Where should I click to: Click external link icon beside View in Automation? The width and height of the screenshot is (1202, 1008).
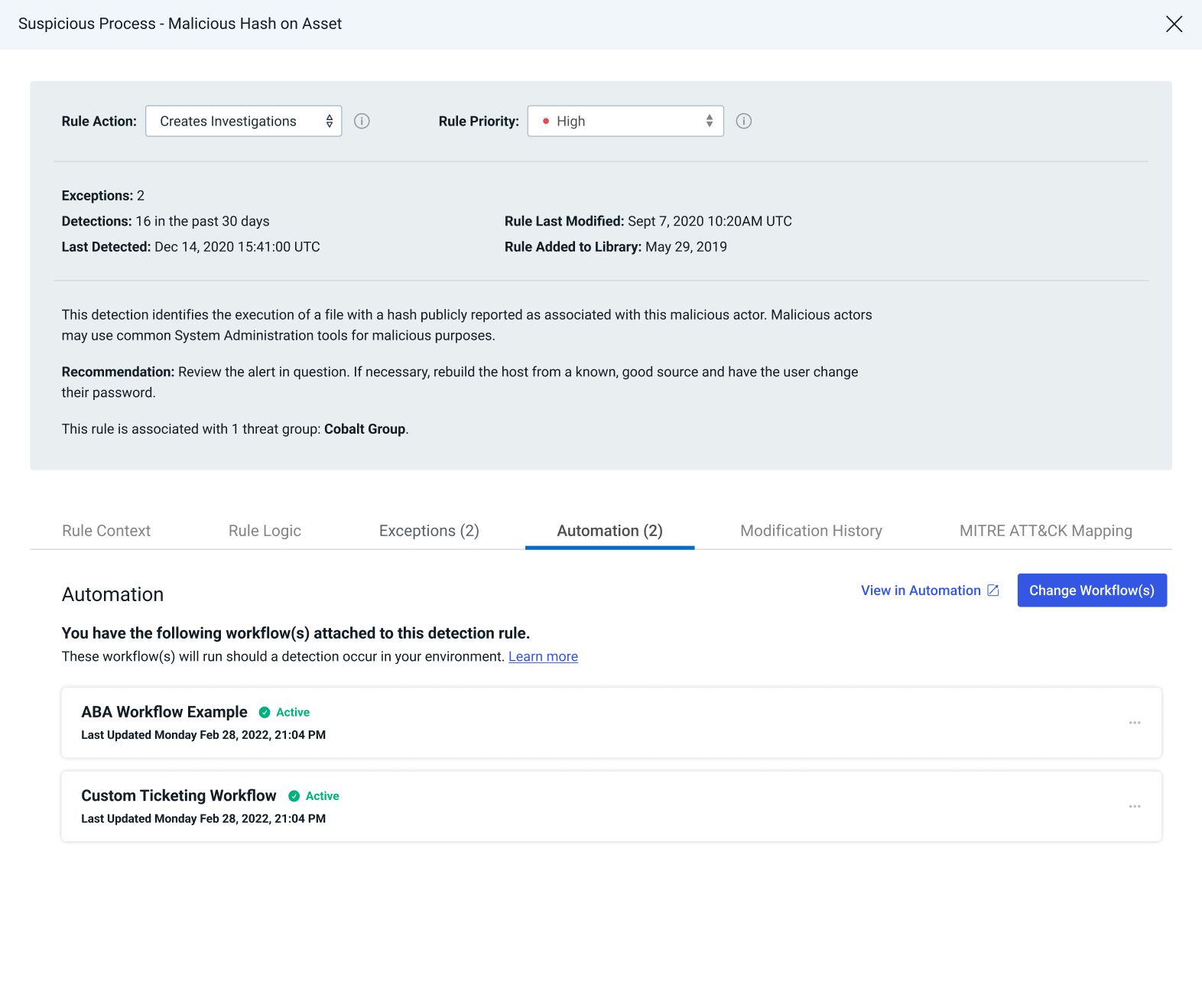[993, 590]
